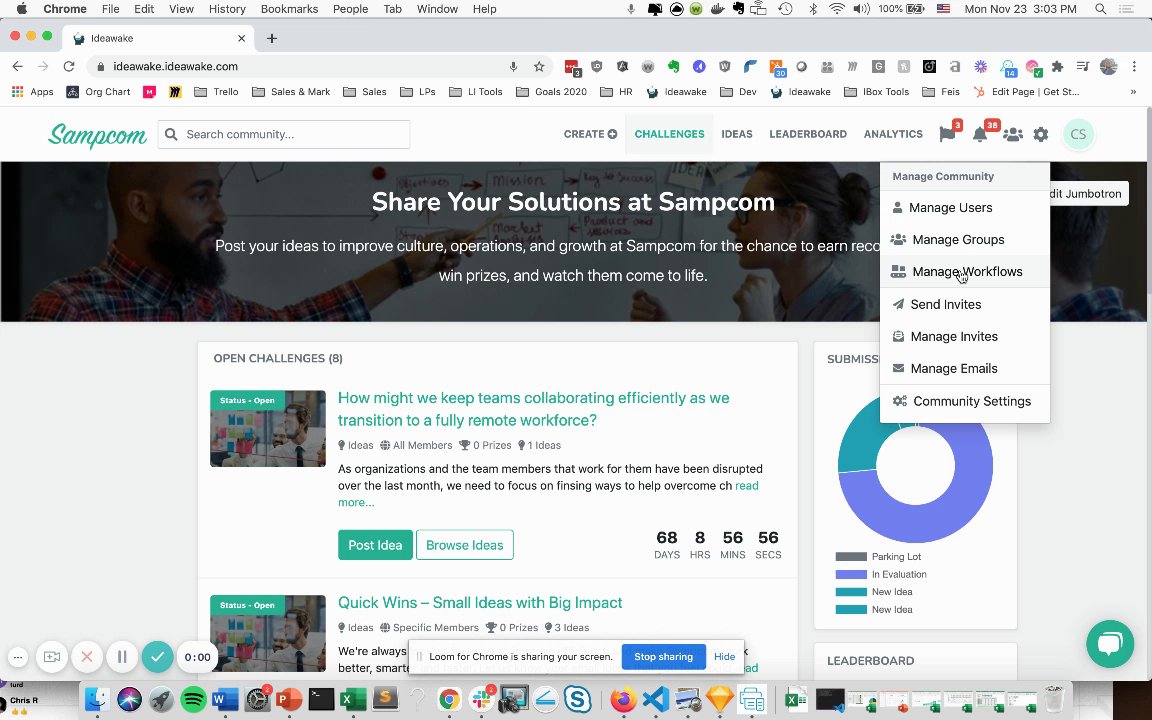Toggle the In Evaluation legend swatch
This screenshot has height=720, width=1152.
click(x=851, y=575)
